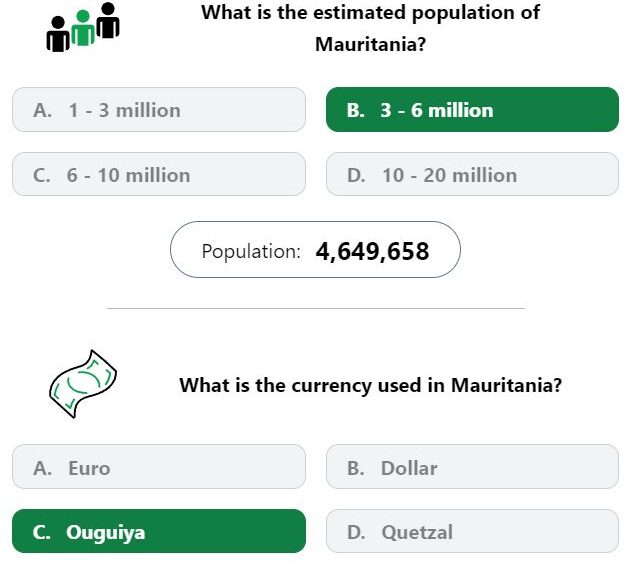Click the 4,649,658 population figure
This screenshot has height=570, width=635.
point(372,251)
